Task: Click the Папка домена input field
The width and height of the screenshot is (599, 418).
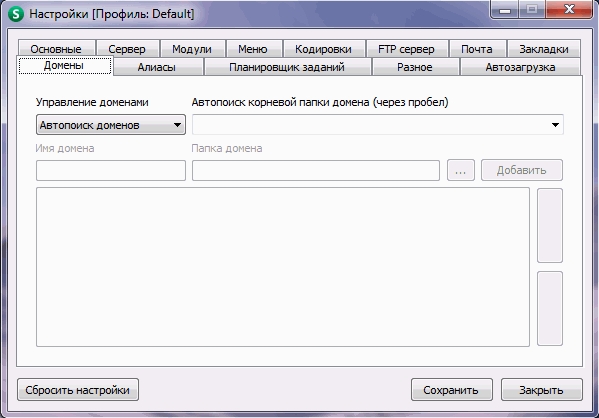Action: [316, 170]
